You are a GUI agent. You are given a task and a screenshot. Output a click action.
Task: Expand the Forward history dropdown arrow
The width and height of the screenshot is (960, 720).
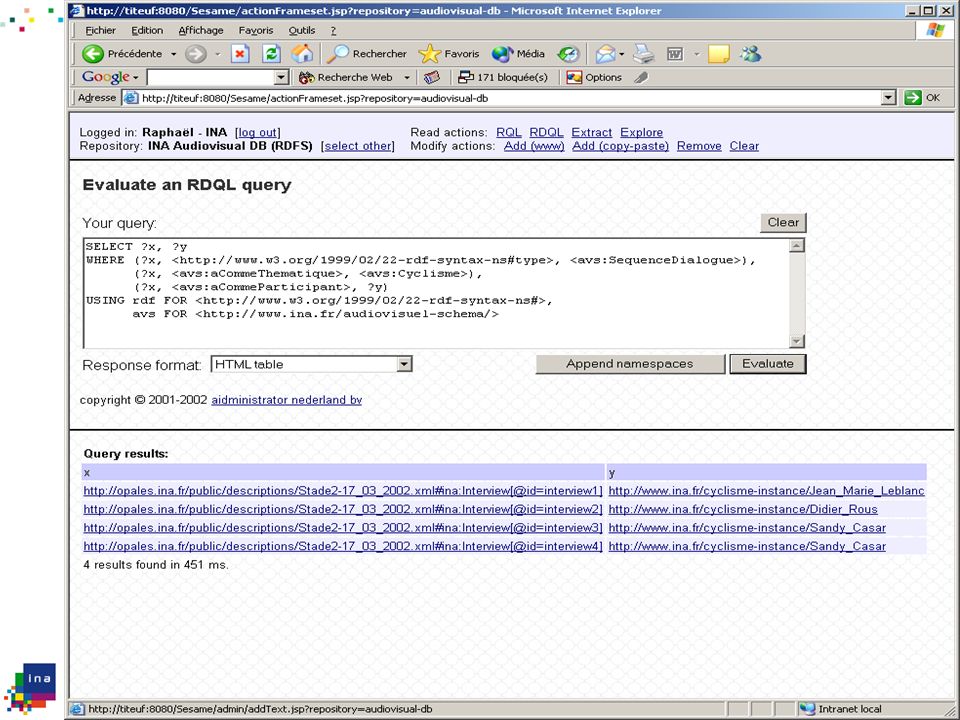coord(217,54)
